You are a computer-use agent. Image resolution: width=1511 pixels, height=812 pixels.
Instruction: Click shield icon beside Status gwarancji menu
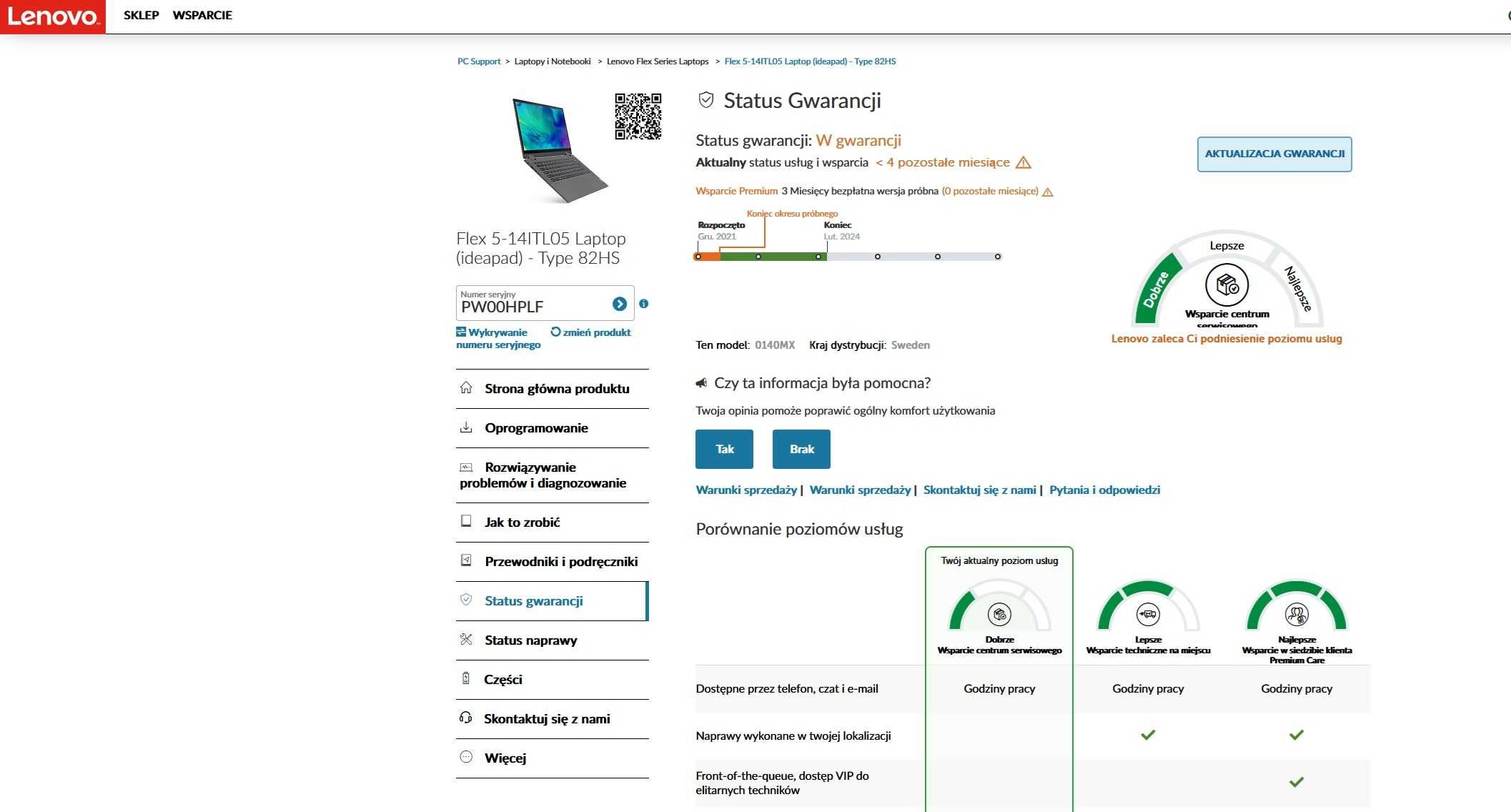pos(466,600)
